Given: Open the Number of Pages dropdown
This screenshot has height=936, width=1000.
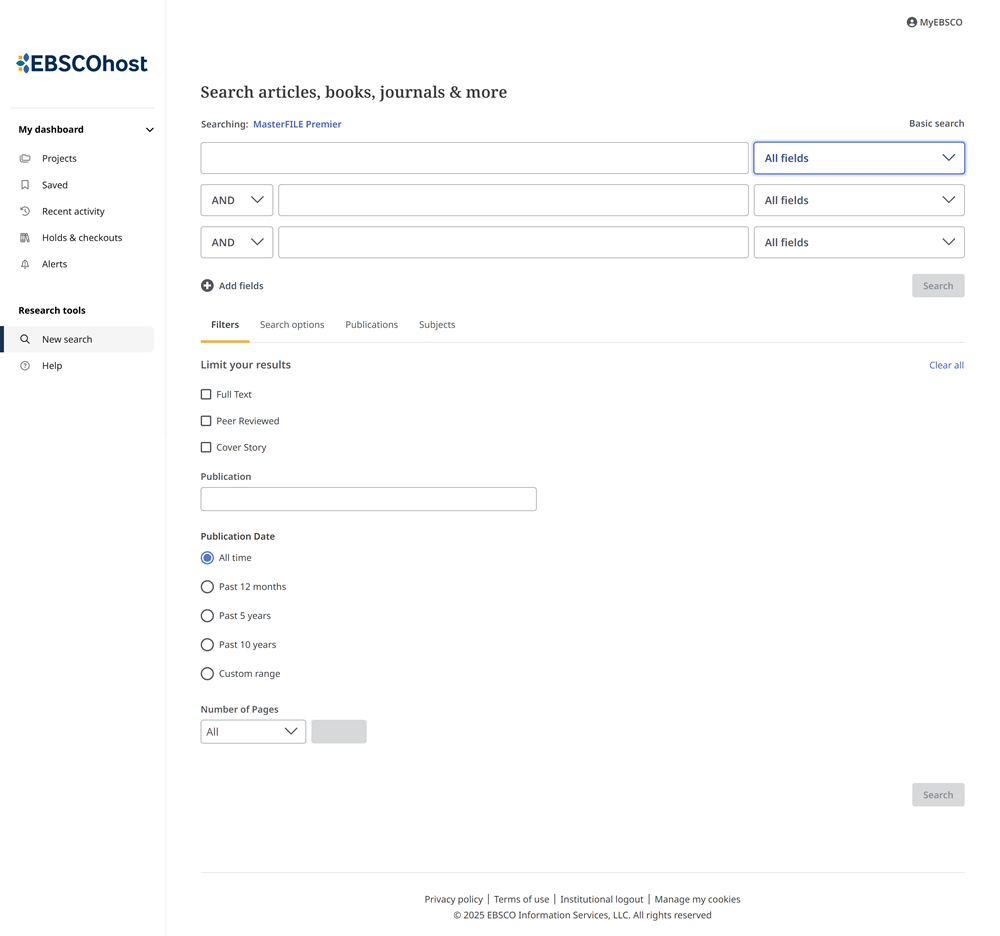Looking at the screenshot, I should click(253, 732).
